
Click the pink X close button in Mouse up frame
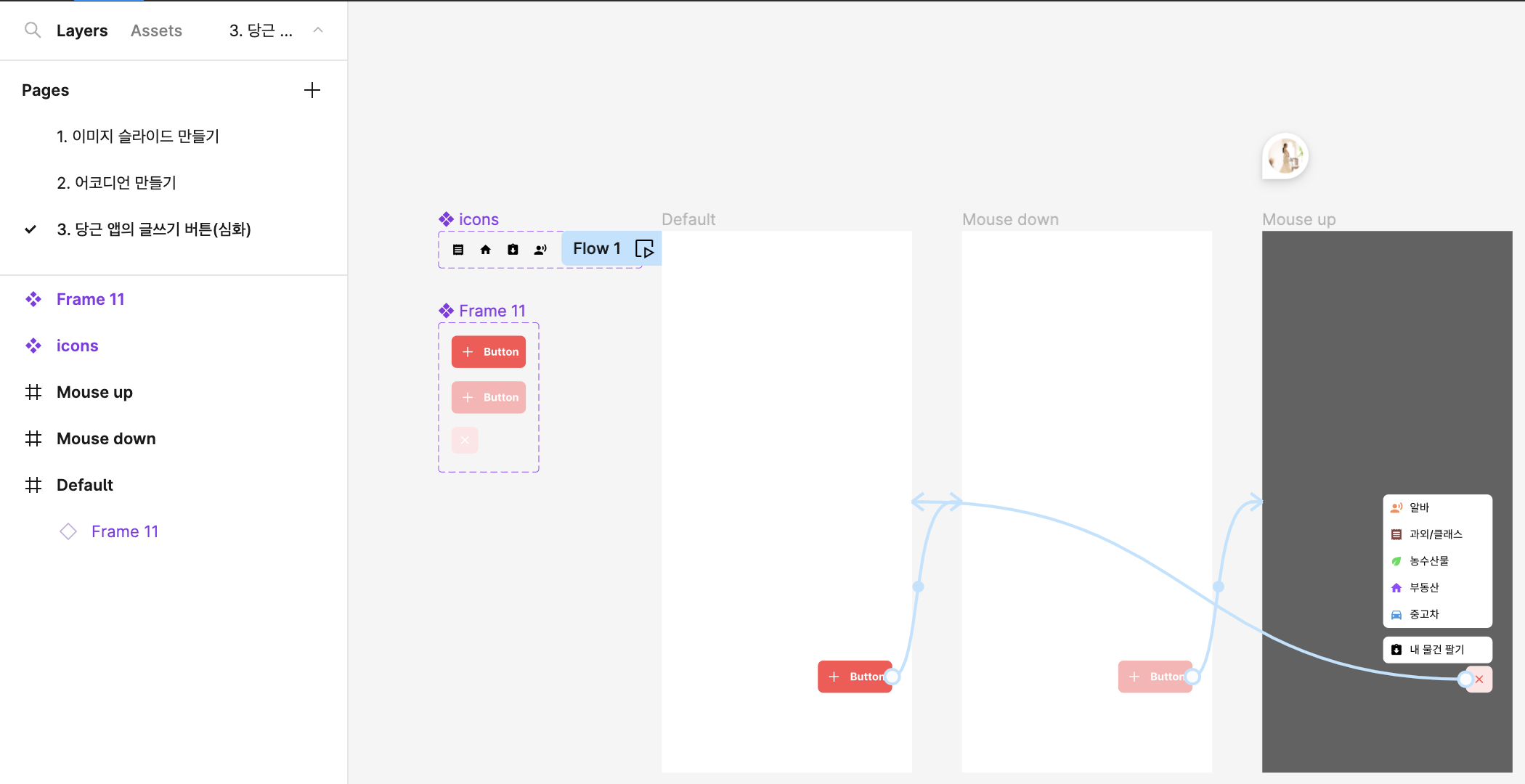1479,679
